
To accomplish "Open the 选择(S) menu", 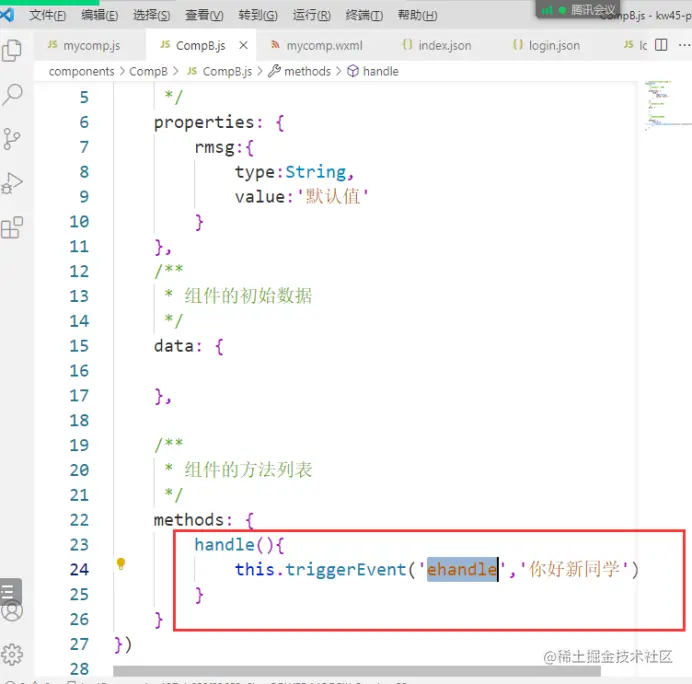I will pyautogui.click(x=151, y=15).
